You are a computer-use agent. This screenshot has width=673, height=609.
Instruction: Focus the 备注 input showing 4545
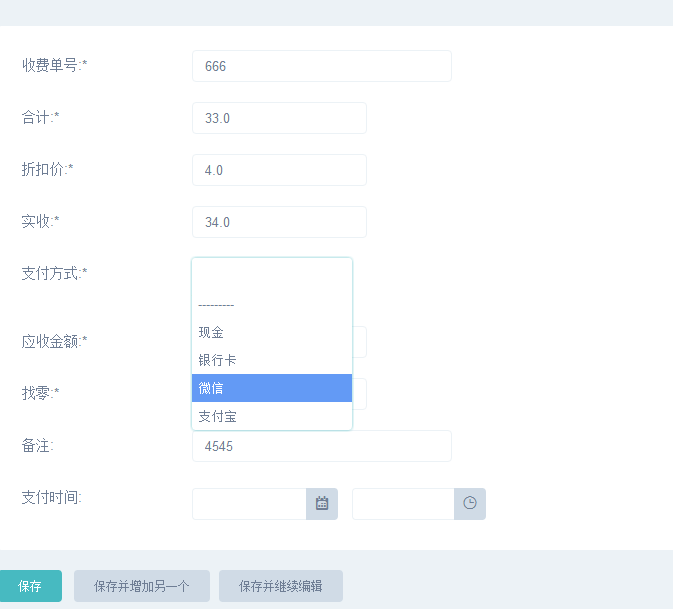322,446
